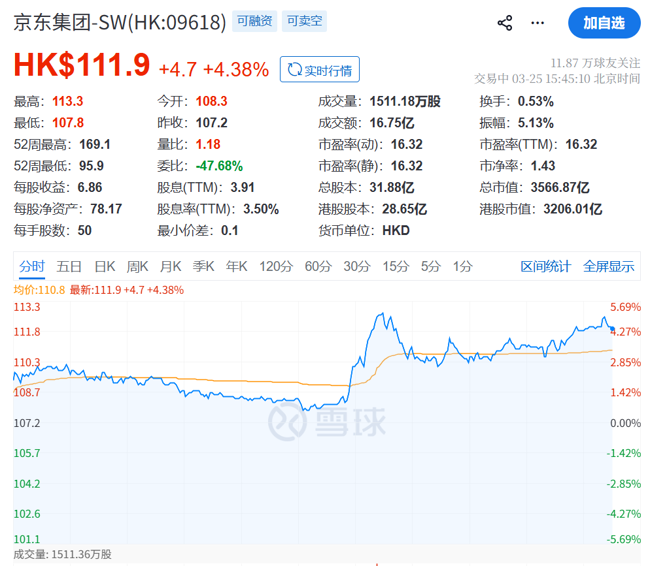667x566 pixels.
Task: Choose the 15分 interval tab
Action: [396, 266]
